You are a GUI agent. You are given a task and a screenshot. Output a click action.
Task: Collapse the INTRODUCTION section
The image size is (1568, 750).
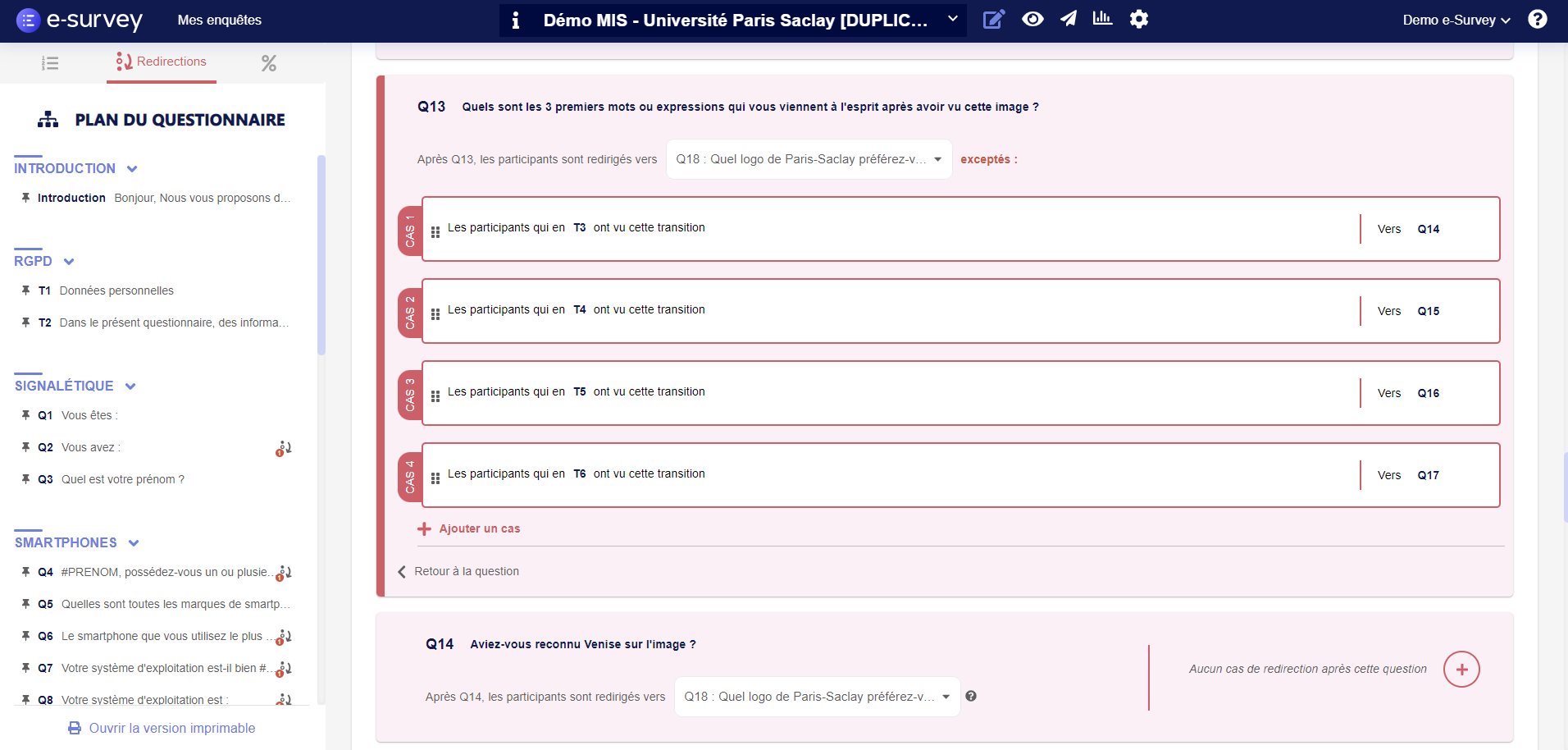pos(133,168)
